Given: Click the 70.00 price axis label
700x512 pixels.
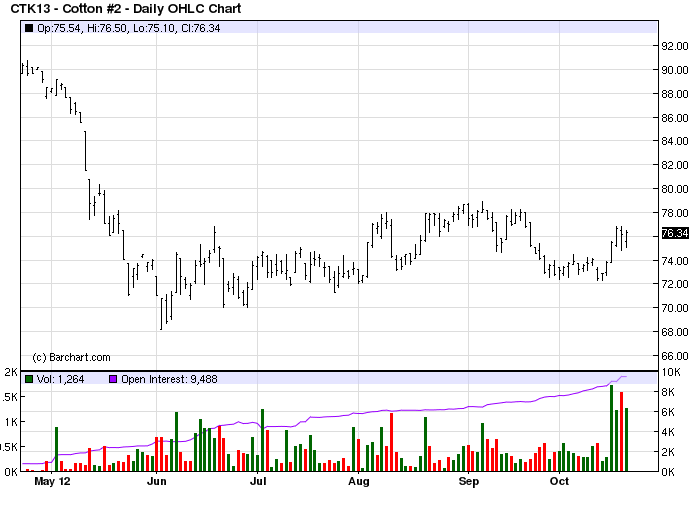Looking at the screenshot, I should click(675, 308).
